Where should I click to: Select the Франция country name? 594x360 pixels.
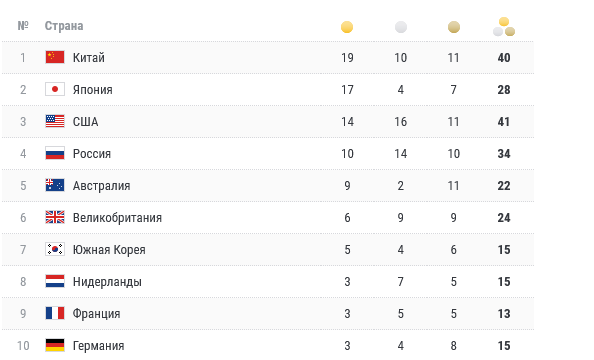[97, 314]
